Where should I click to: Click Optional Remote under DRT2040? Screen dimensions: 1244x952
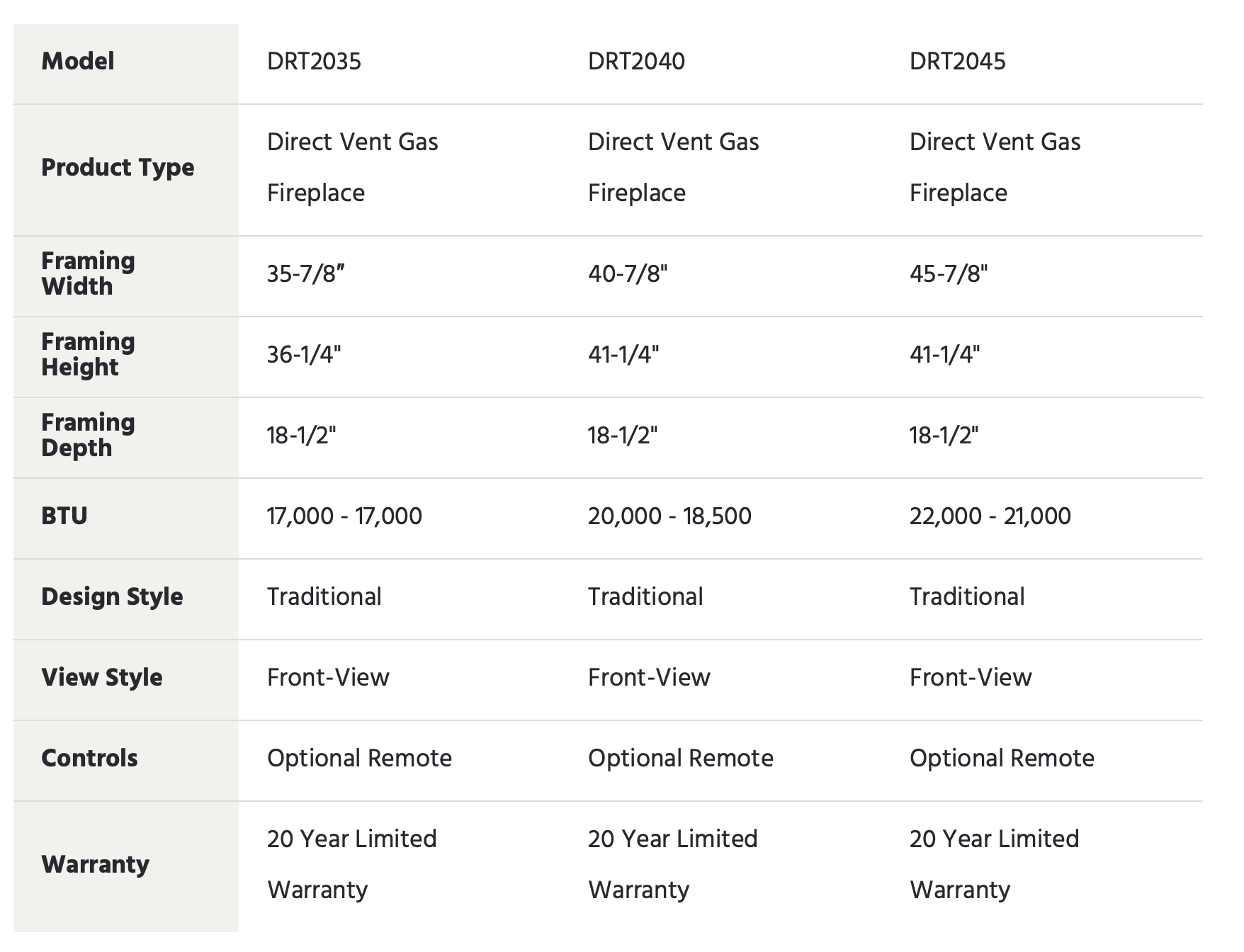pyautogui.click(x=680, y=758)
